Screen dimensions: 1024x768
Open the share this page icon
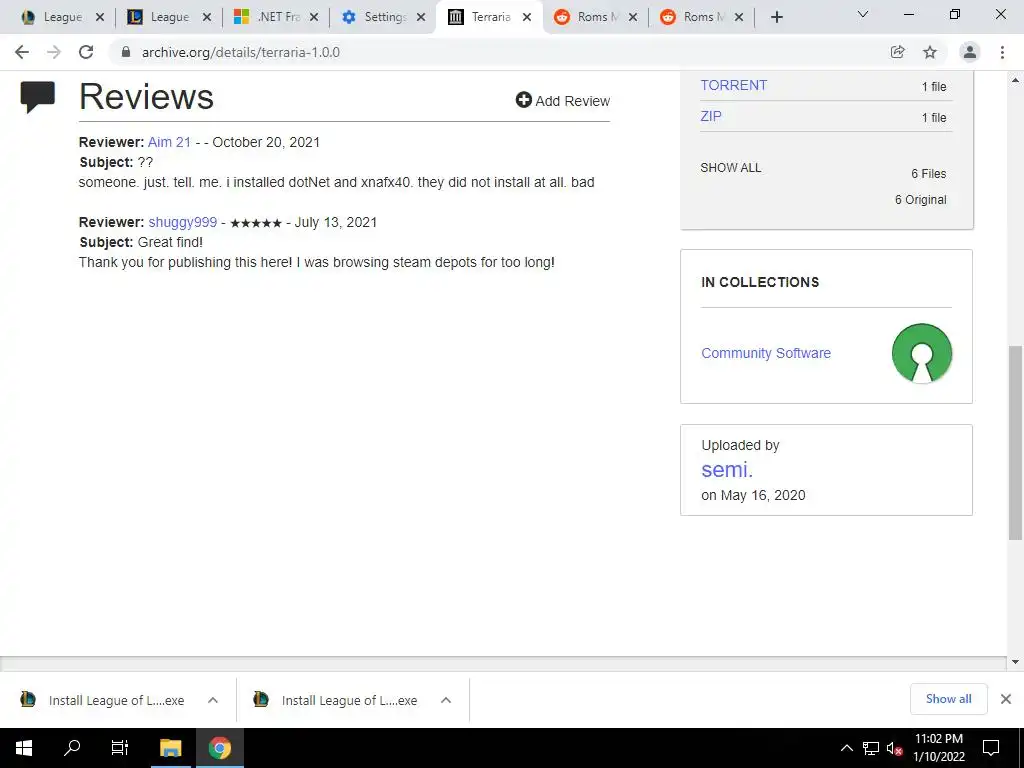[x=897, y=52]
